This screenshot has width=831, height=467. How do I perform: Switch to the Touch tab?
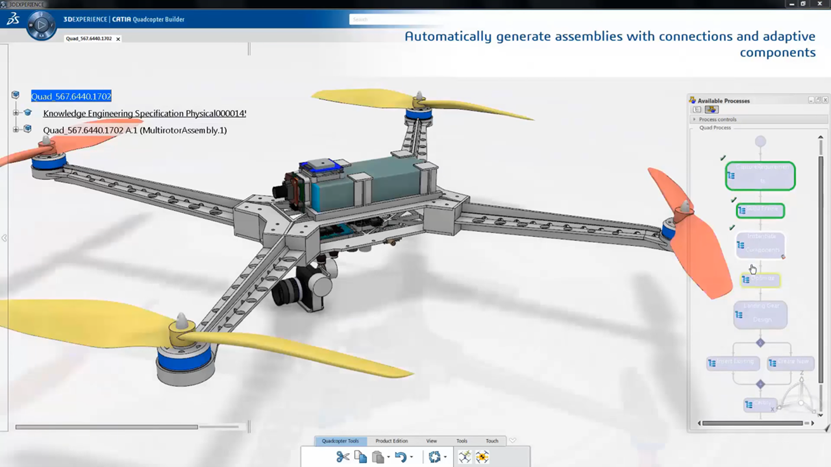[492, 441]
